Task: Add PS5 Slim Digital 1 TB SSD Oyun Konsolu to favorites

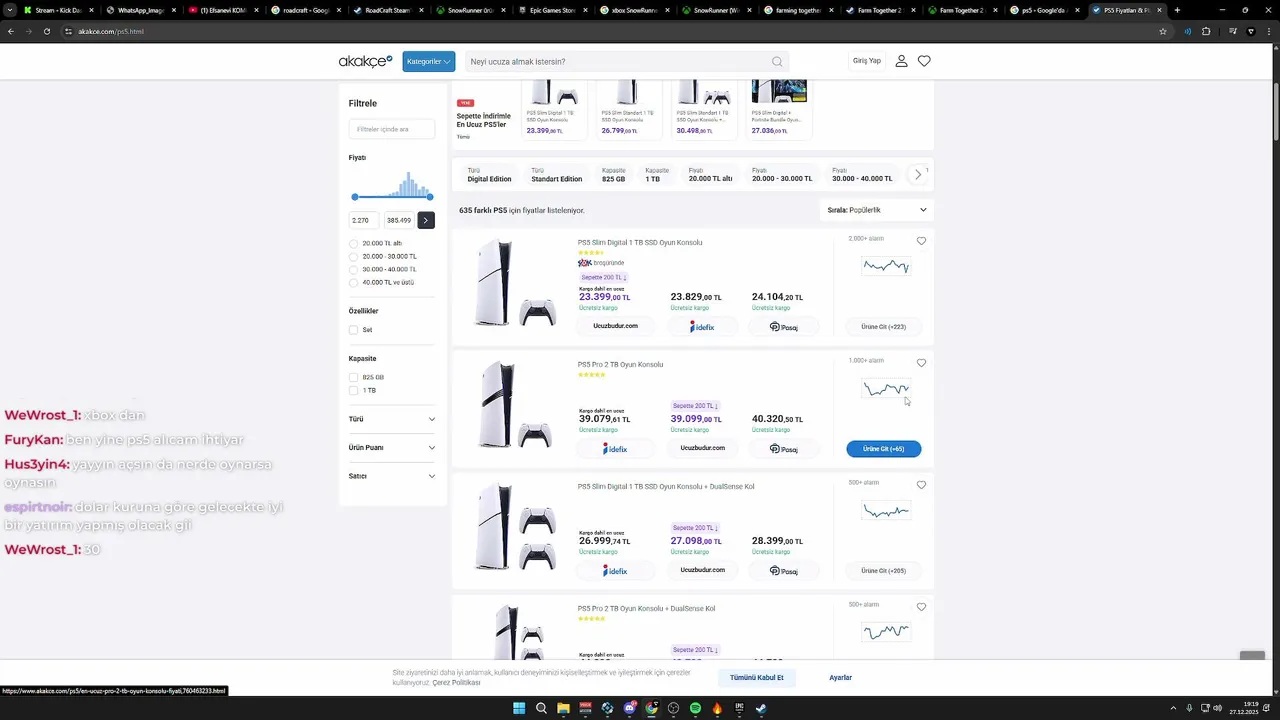Action: point(921,241)
